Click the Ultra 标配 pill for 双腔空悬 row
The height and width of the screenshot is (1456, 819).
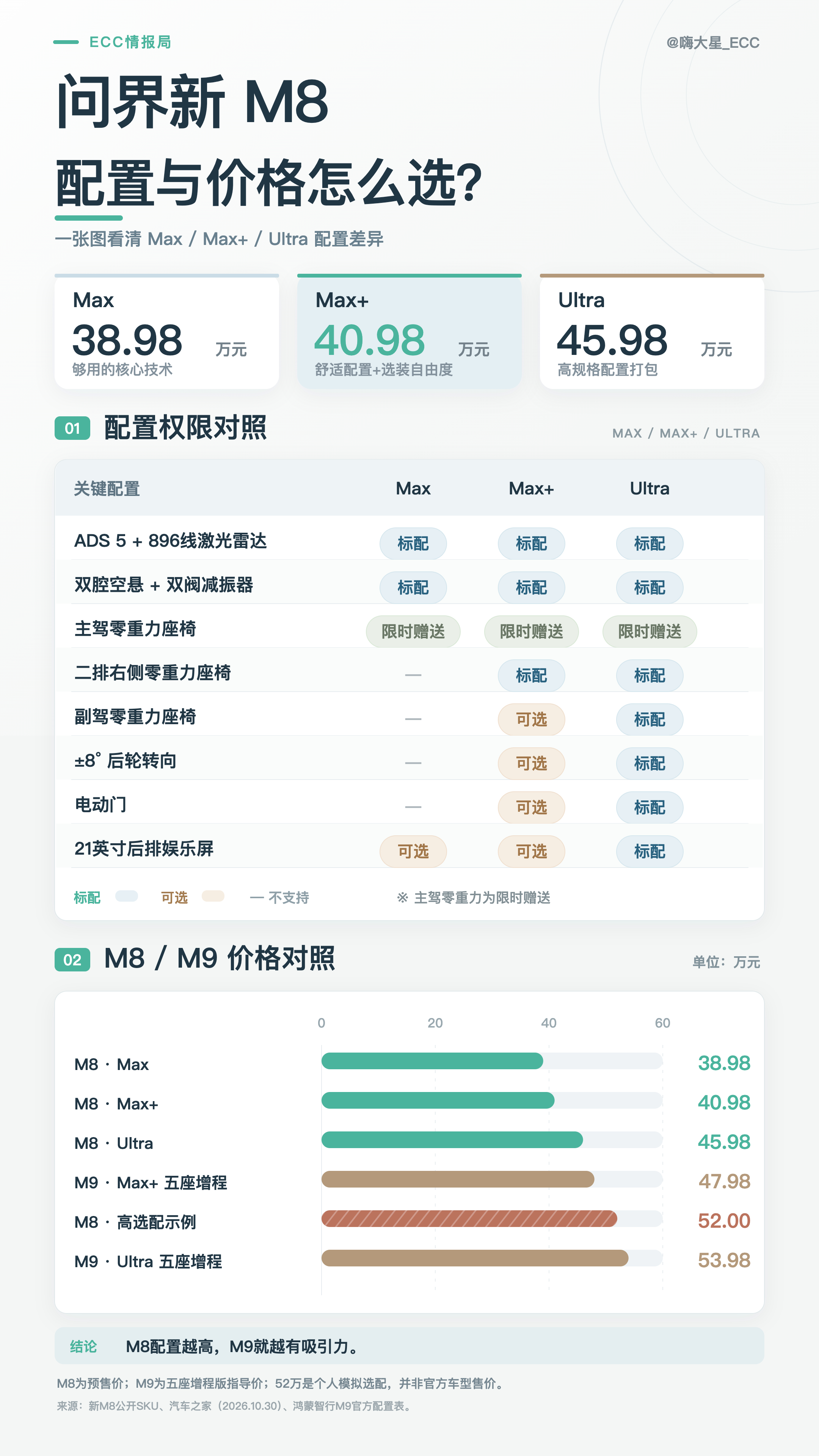pos(650,588)
